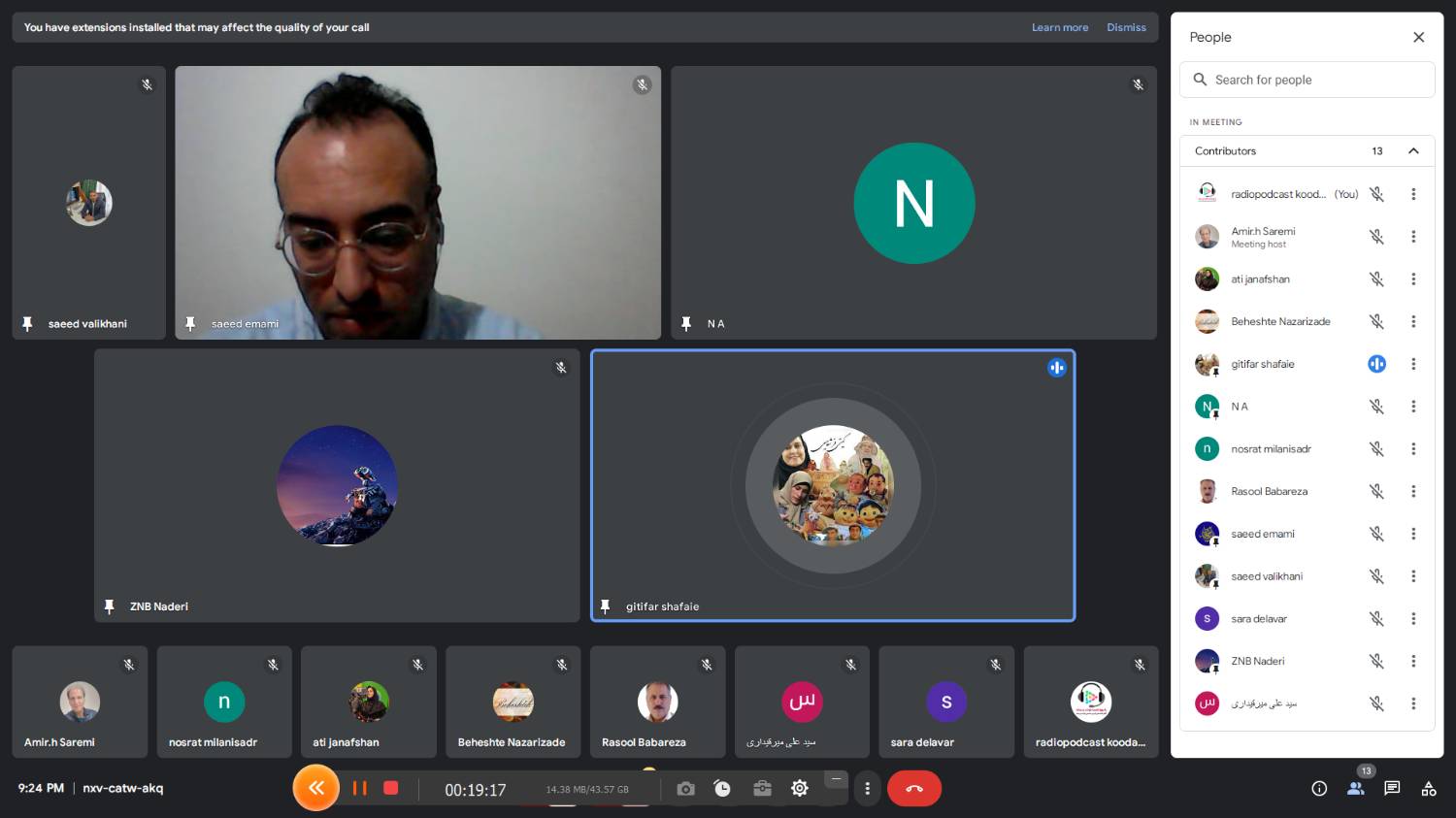Click muted mic icon for saeed valikhani in list

[x=1376, y=576]
